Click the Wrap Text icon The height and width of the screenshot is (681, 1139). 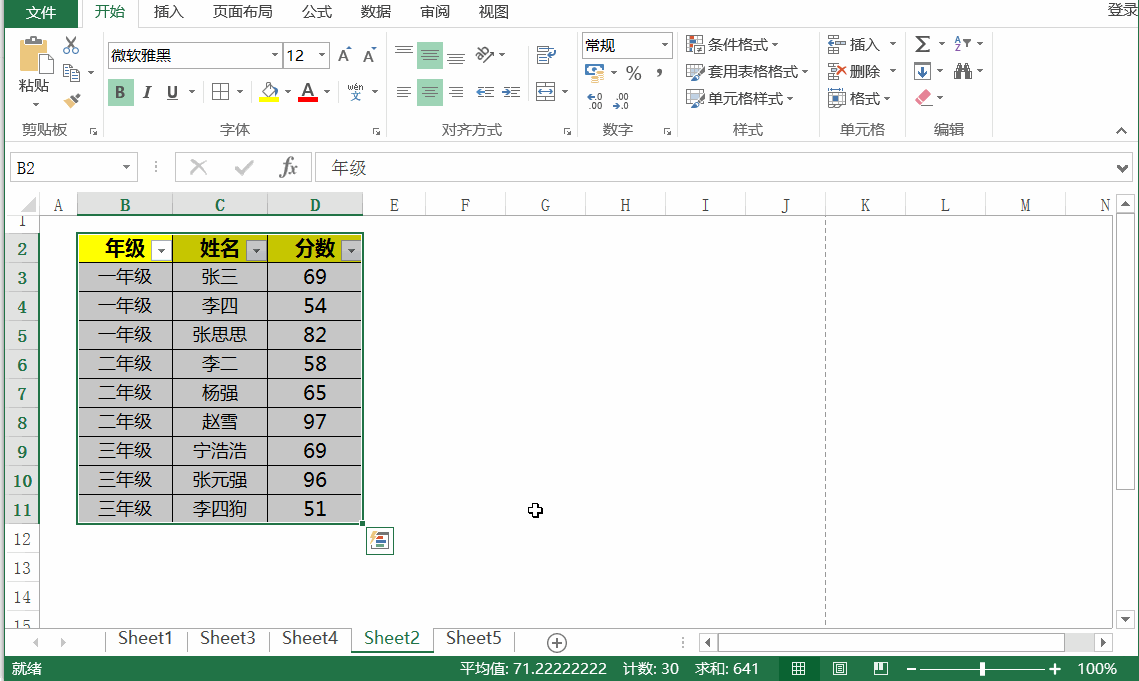click(546, 55)
